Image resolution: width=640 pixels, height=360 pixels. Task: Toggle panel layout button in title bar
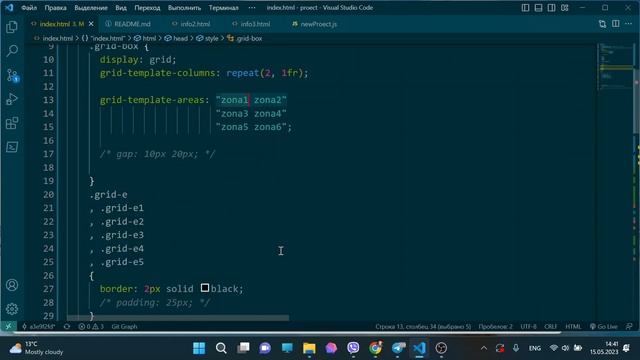click(x=538, y=8)
